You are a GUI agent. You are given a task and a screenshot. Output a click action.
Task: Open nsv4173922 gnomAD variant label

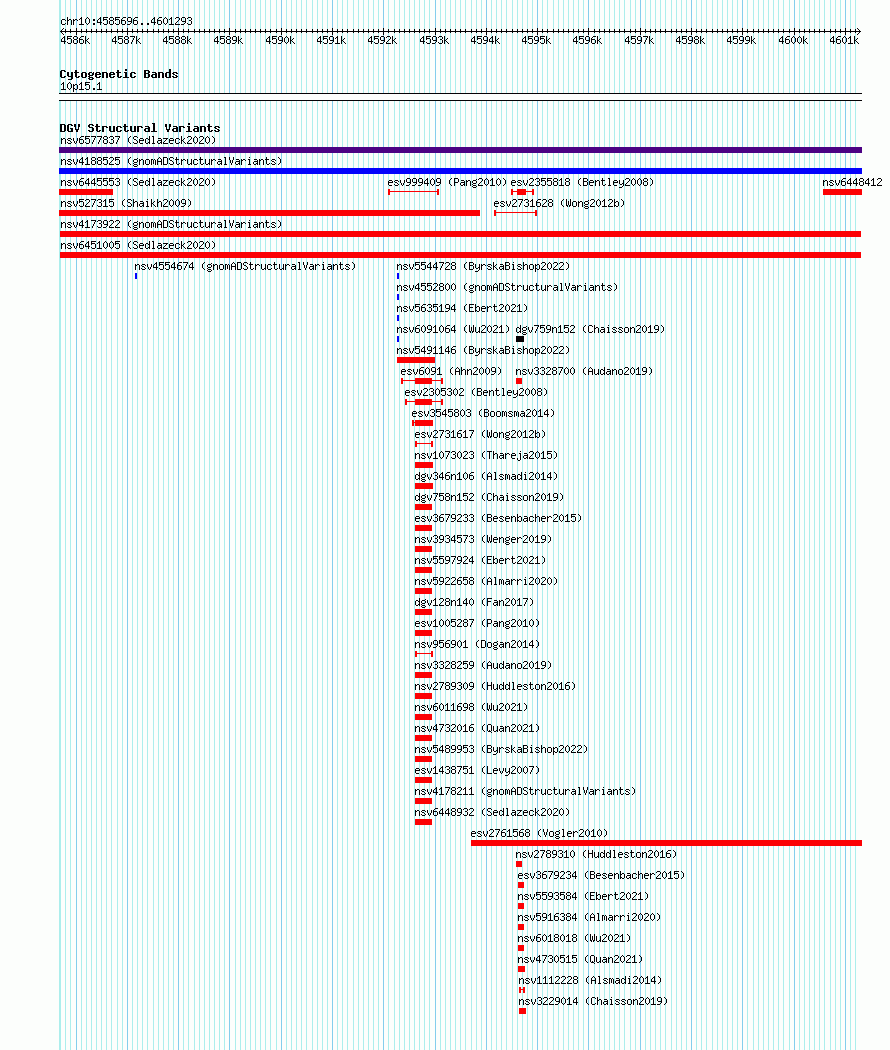click(x=171, y=224)
